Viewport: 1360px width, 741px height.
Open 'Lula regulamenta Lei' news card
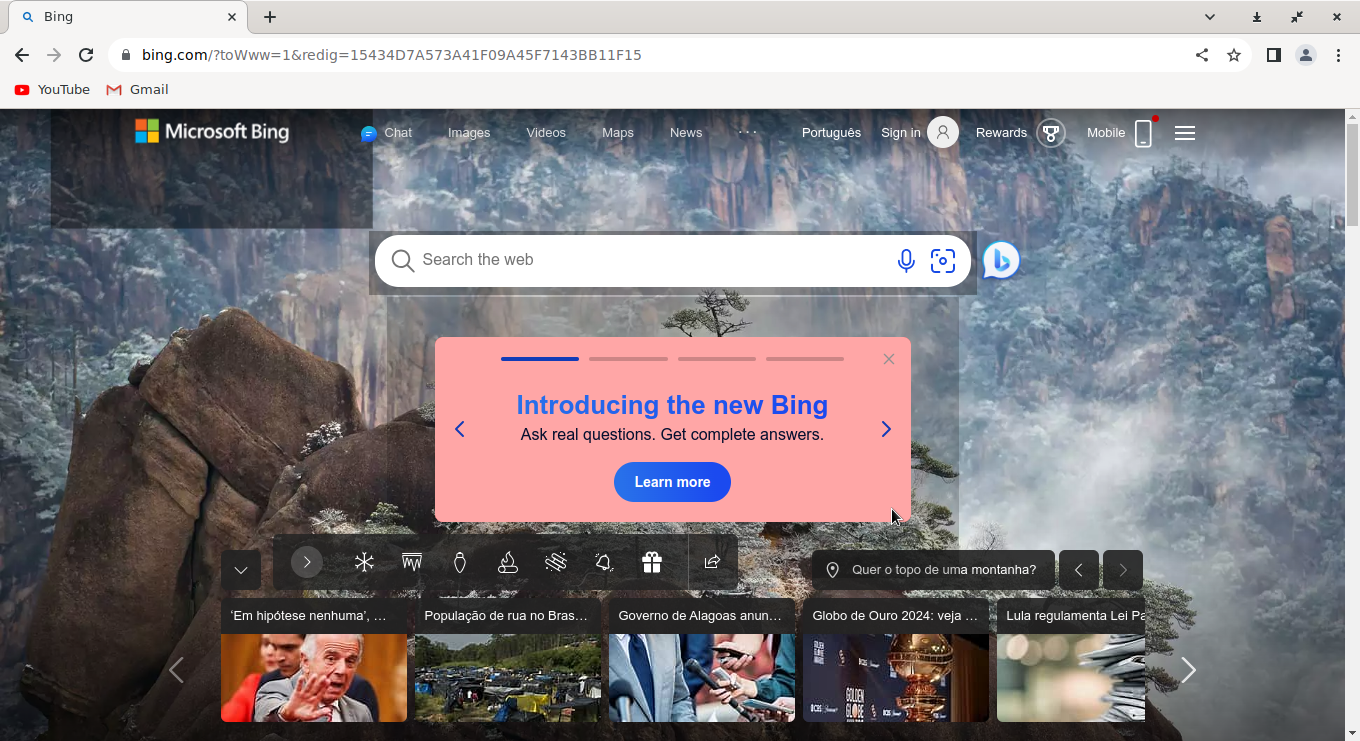1071,660
